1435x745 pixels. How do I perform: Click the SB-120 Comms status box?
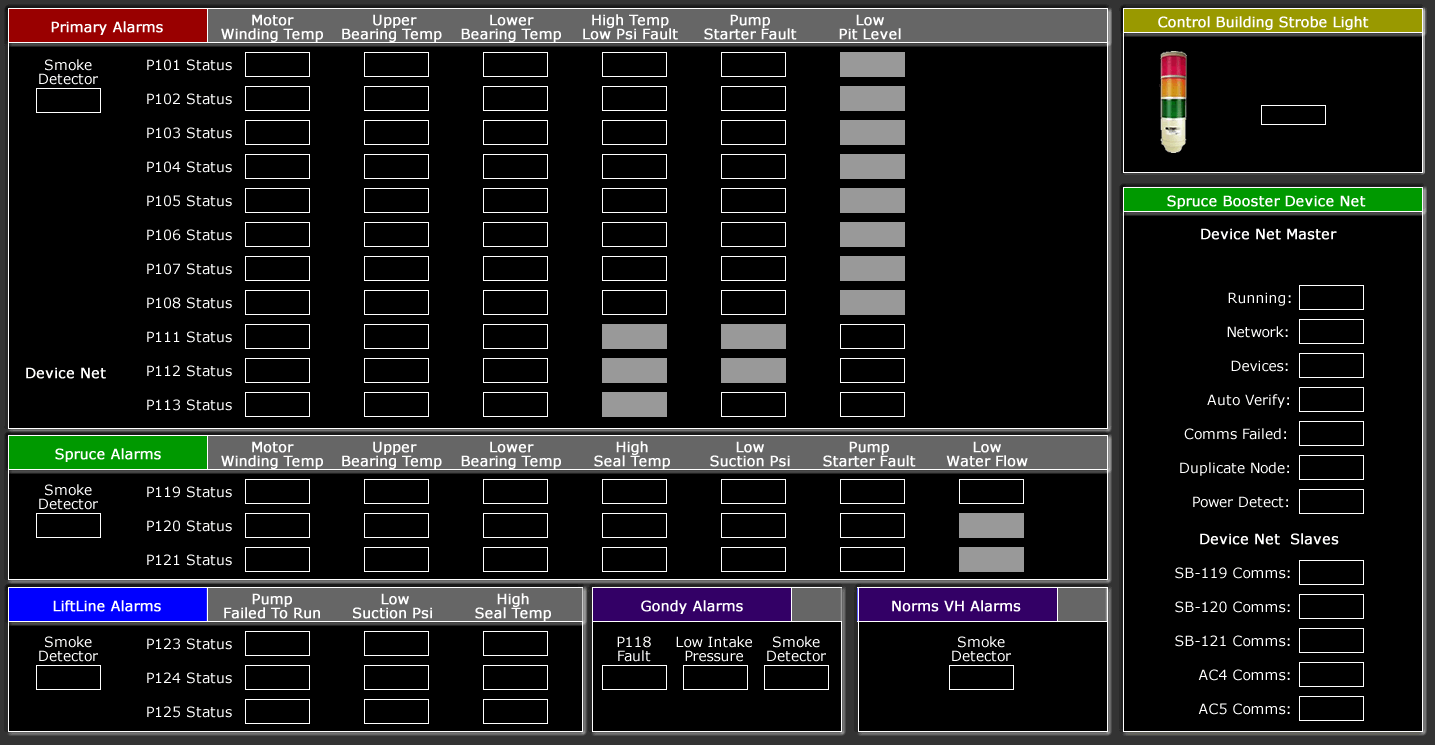coord(1331,607)
